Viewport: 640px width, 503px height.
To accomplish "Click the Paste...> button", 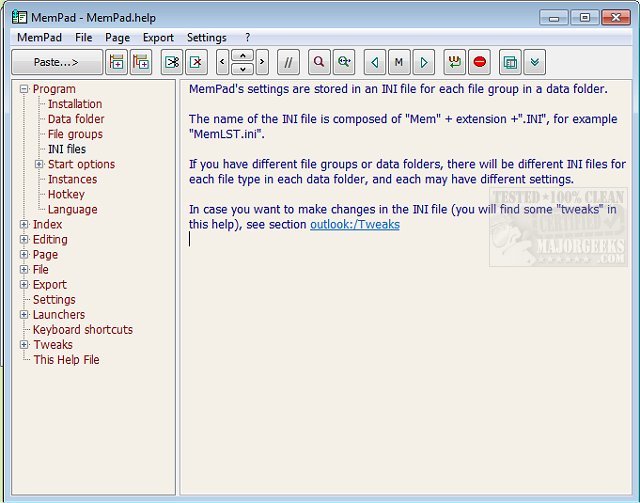I will click(x=57, y=62).
